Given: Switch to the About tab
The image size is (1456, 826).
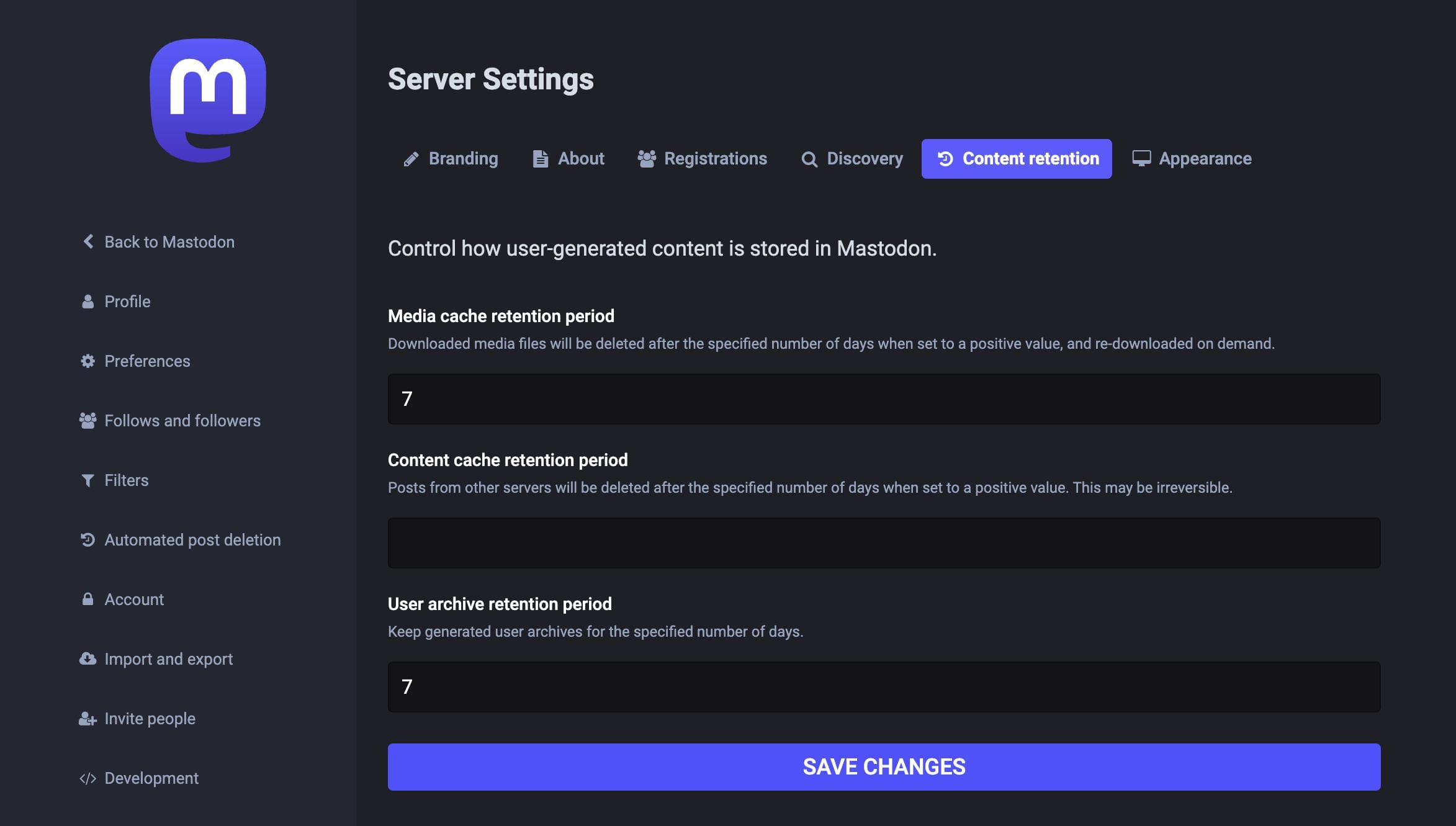Looking at the screenshot, I should coord(568,159).
